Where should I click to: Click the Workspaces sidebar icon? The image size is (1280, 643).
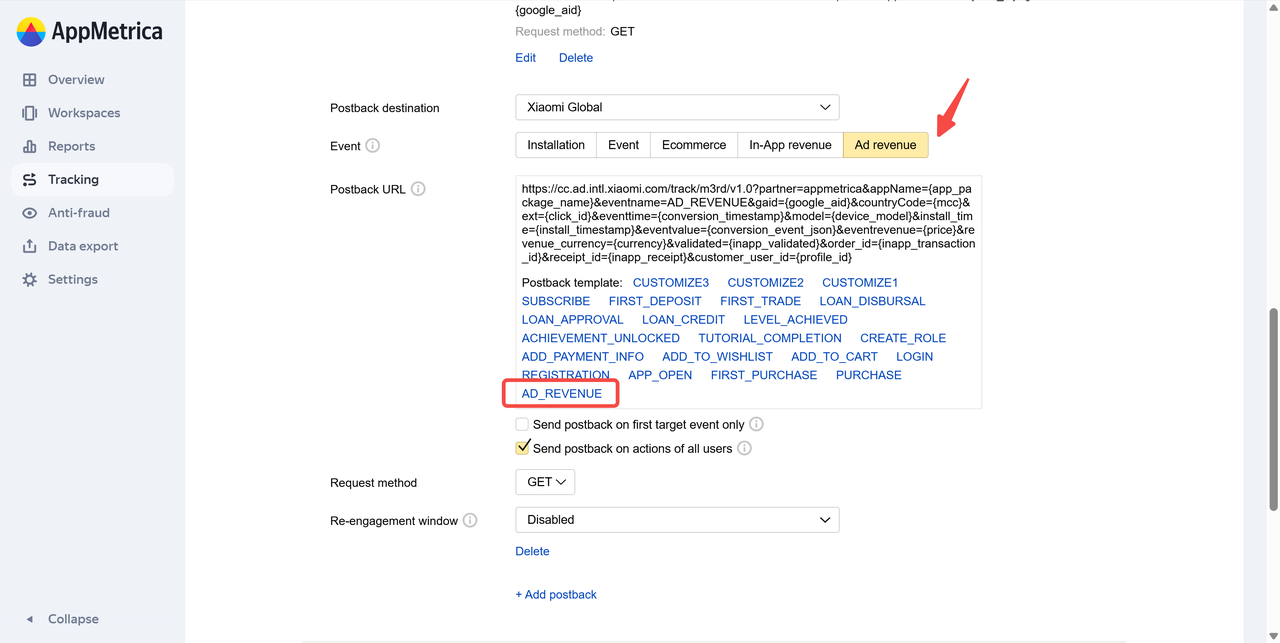[30, 113]
